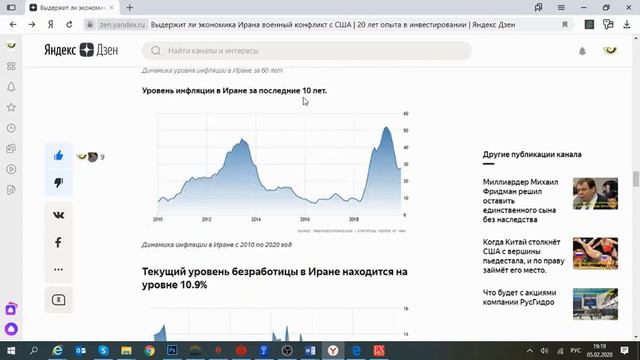Toggle the browser side panel icon

11,7
